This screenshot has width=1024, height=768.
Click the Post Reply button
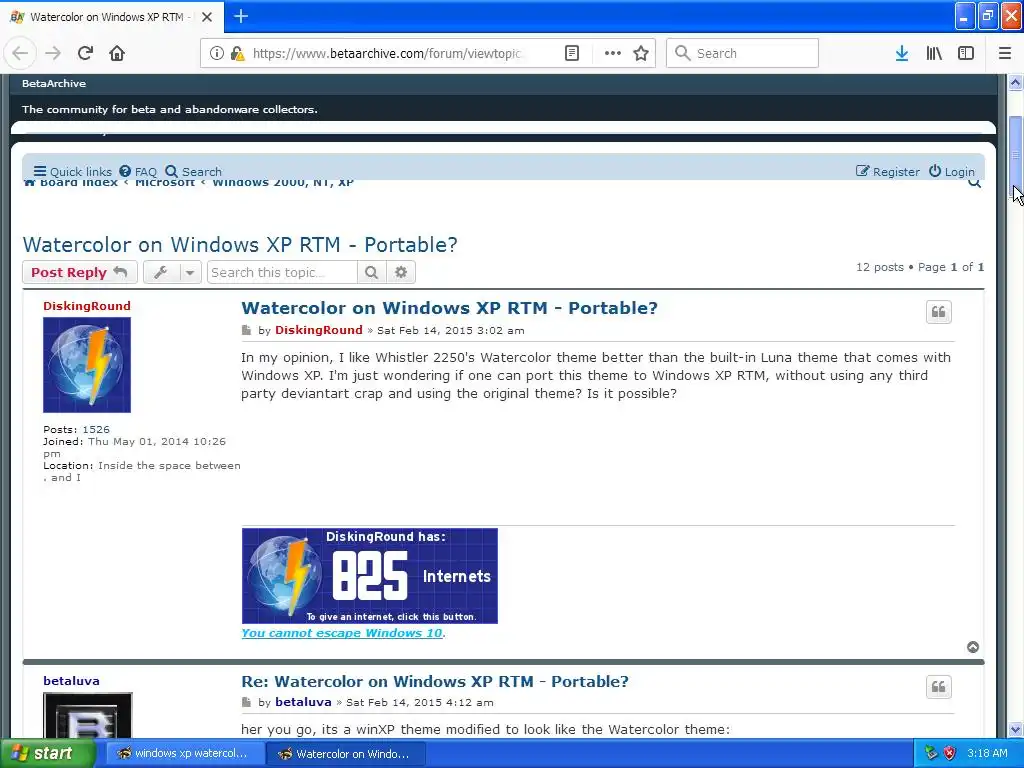pyautogui.click(x=80, y=272)
